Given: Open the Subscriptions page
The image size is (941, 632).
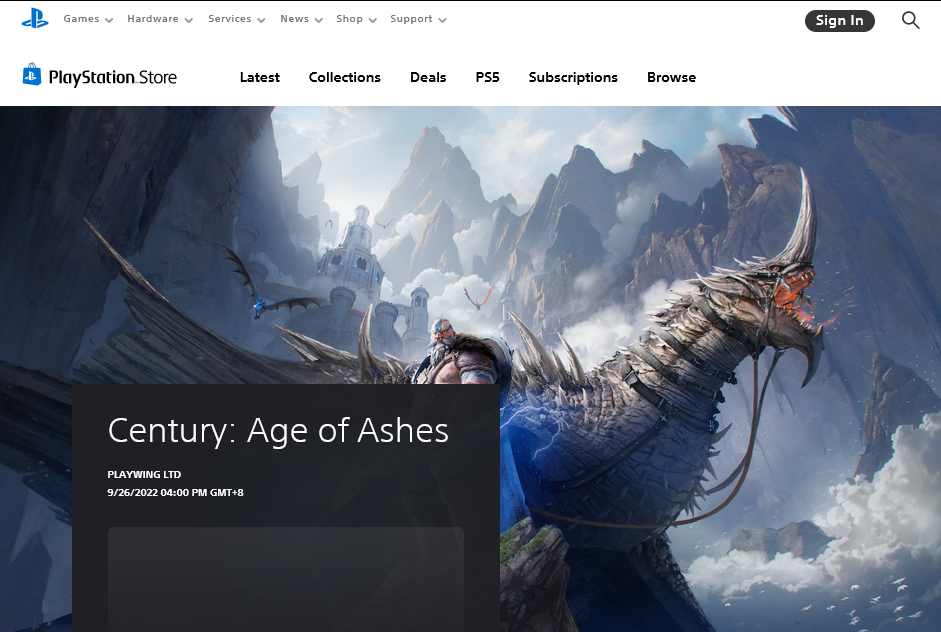Looking at the screenshot, I should [x=573, y=77].
